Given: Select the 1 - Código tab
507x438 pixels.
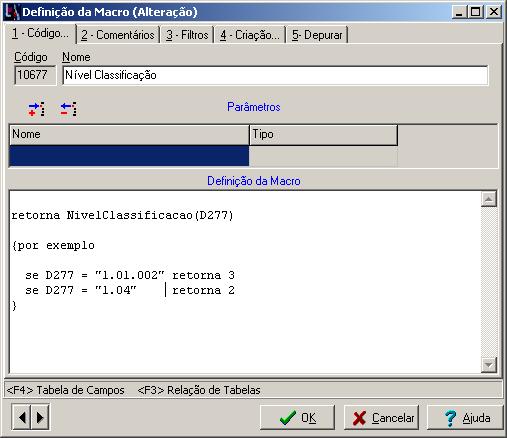Looking at the screenshot, I should [40, 34].
